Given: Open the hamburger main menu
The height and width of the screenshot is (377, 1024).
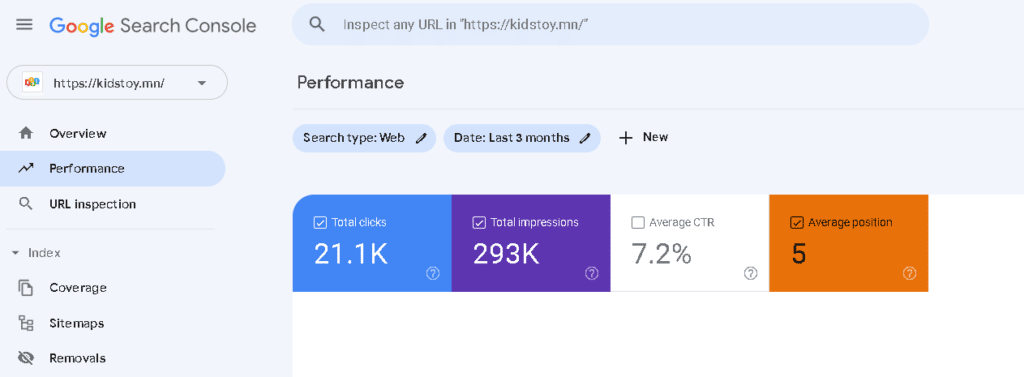Looking at the screenshot, I should (24, 25).
